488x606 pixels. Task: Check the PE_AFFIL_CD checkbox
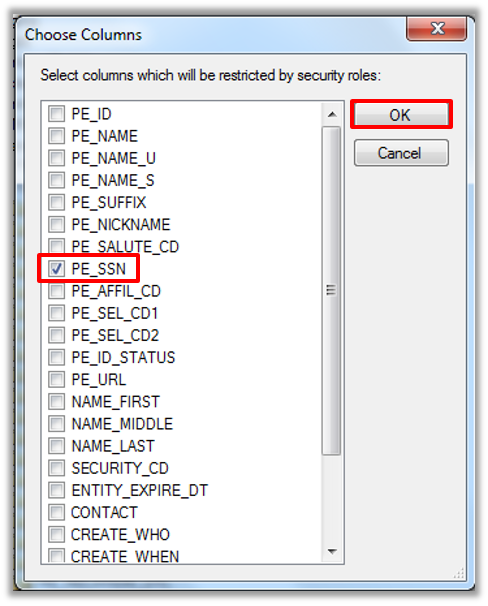[x=56, y=291]
